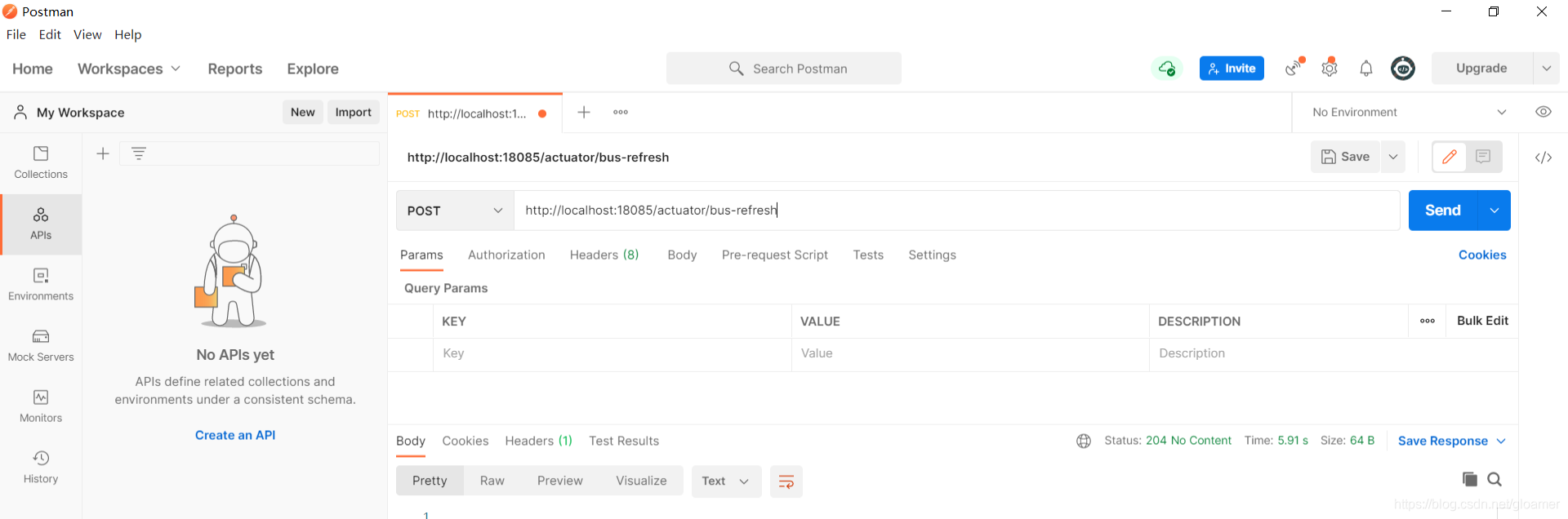Open the HTTP method POST dropdown
This screenshot has width=1568, height=519.
pyautogui.click(x=455, y=211)
